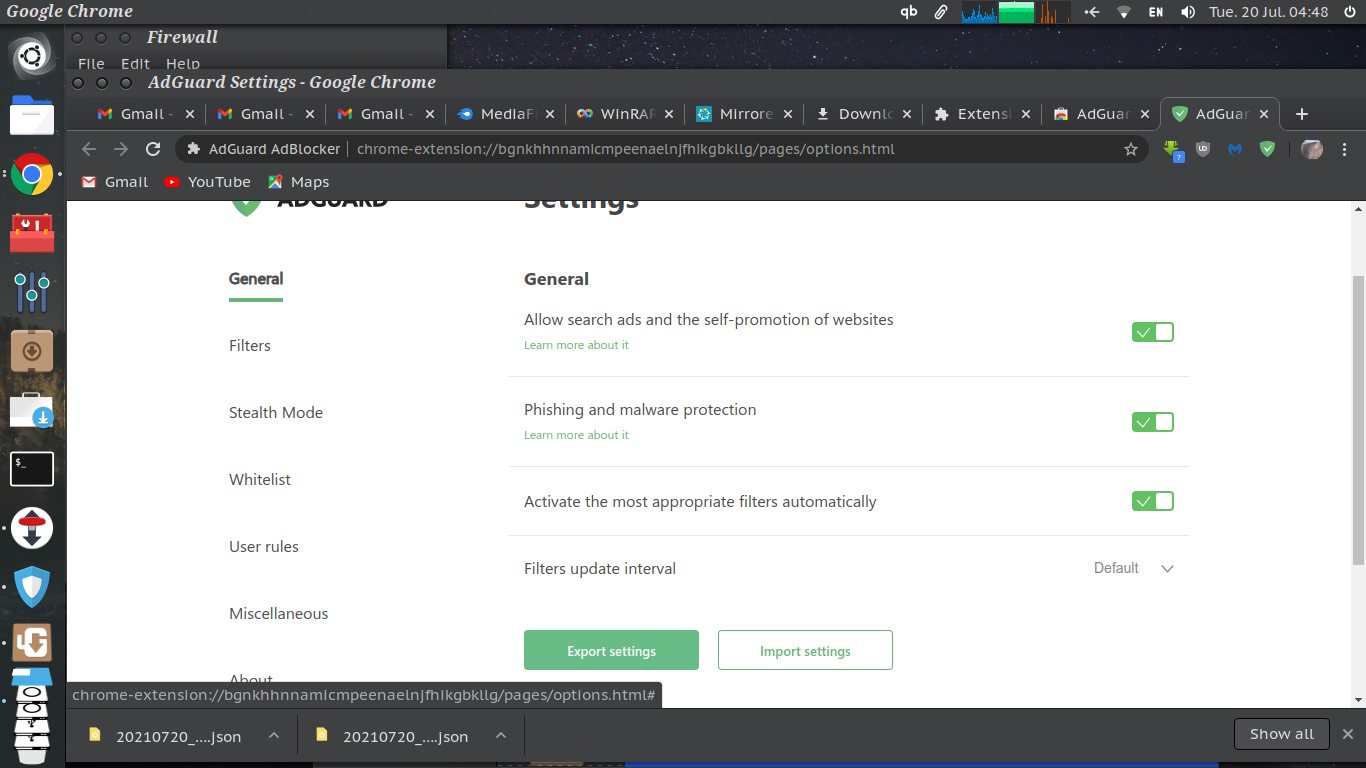Open the Malwarebytes extension icon

point(1235,149)
